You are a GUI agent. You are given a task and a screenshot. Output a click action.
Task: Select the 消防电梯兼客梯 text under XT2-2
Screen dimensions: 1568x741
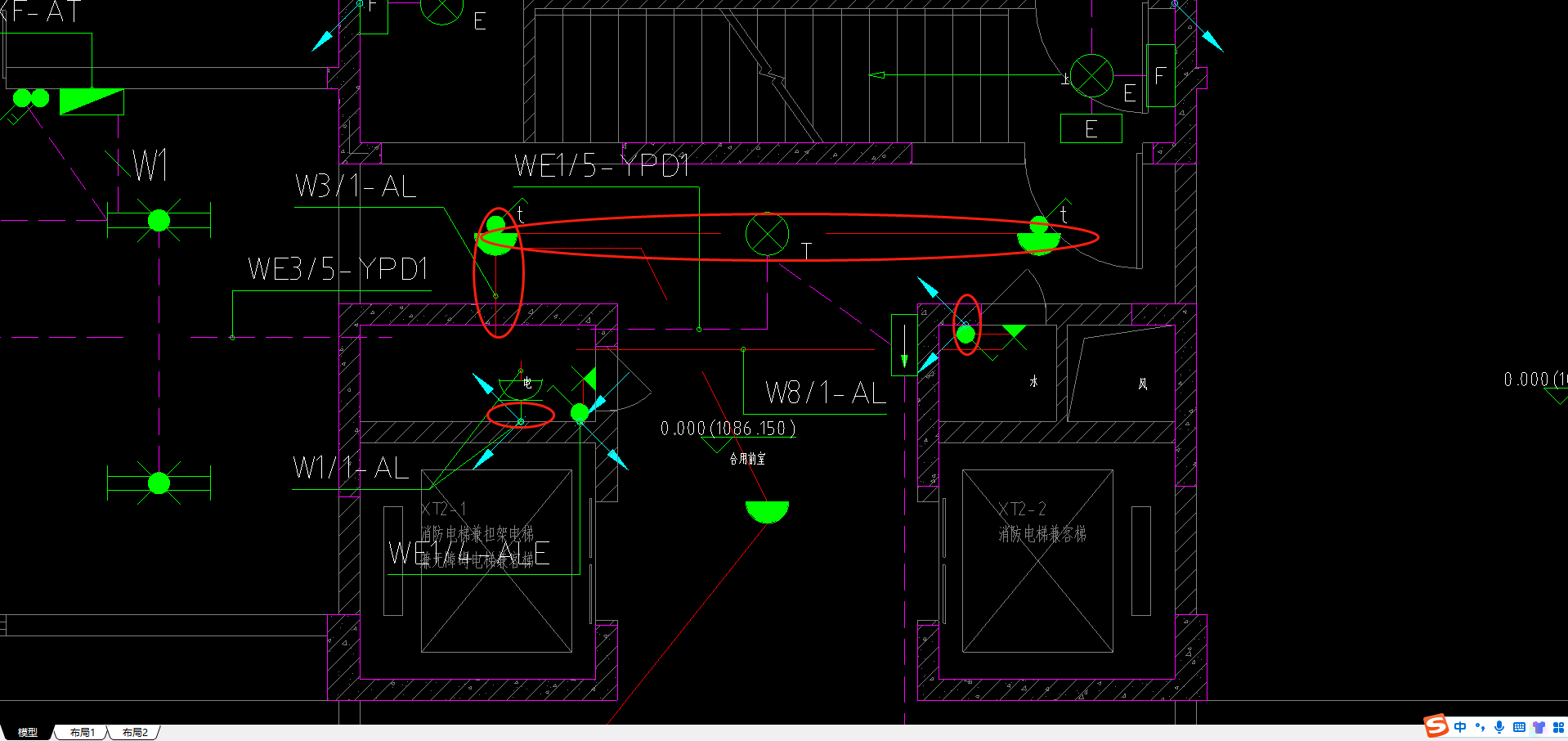point(1042,534)
